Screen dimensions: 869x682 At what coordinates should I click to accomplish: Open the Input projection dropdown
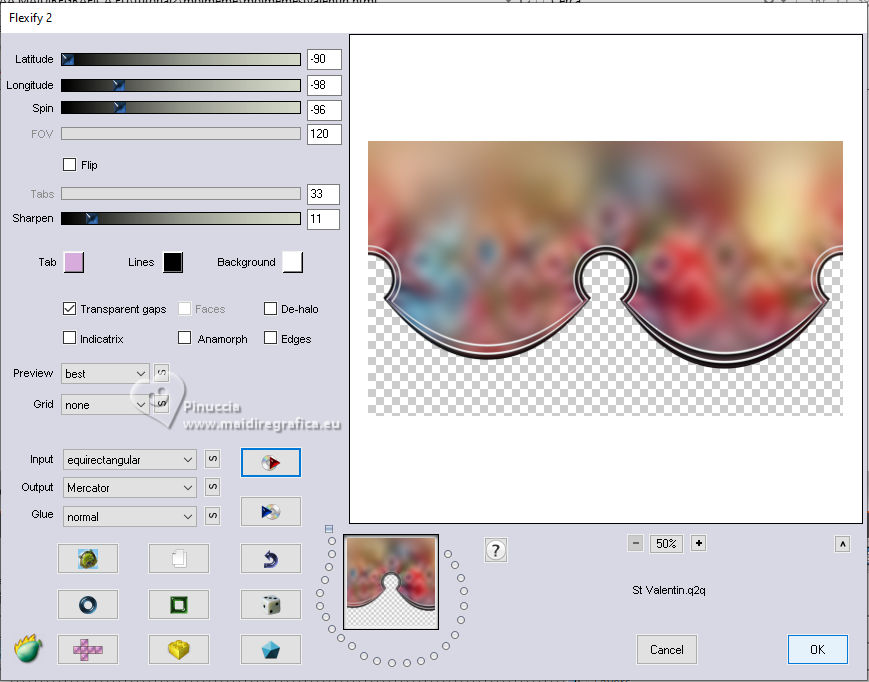point(130,460)
